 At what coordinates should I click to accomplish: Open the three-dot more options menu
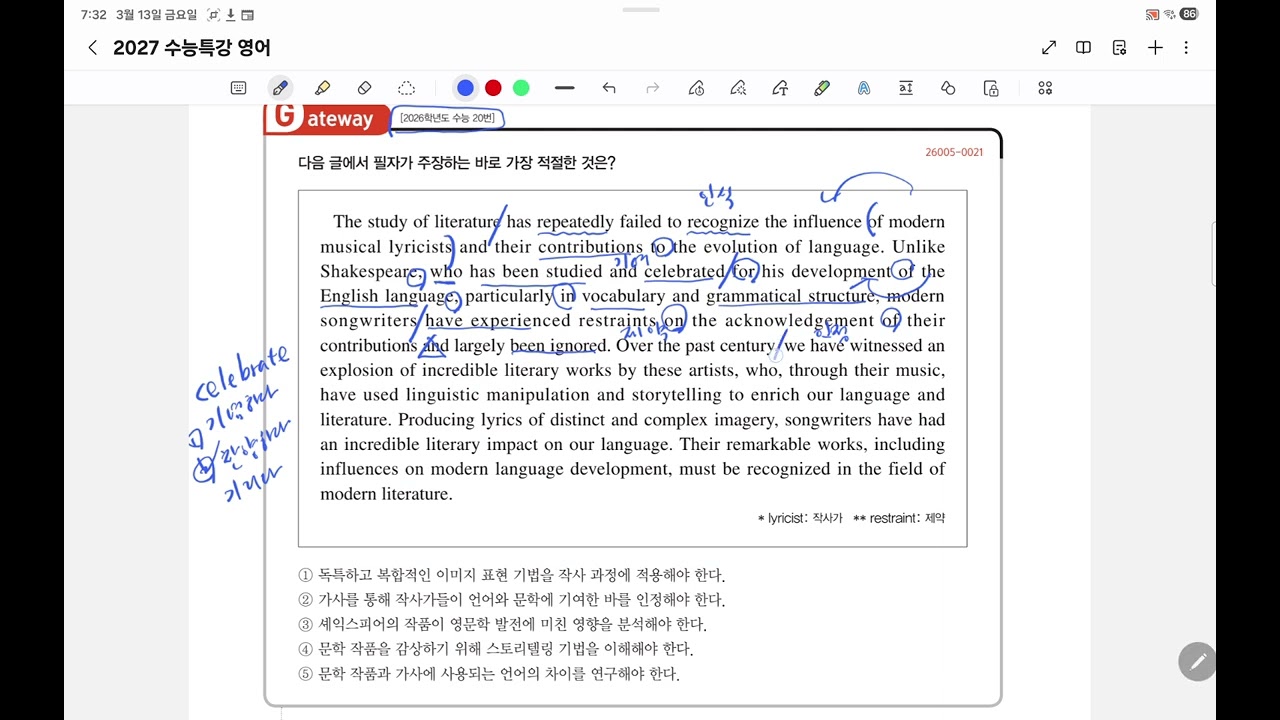[x=1186, y=48]
